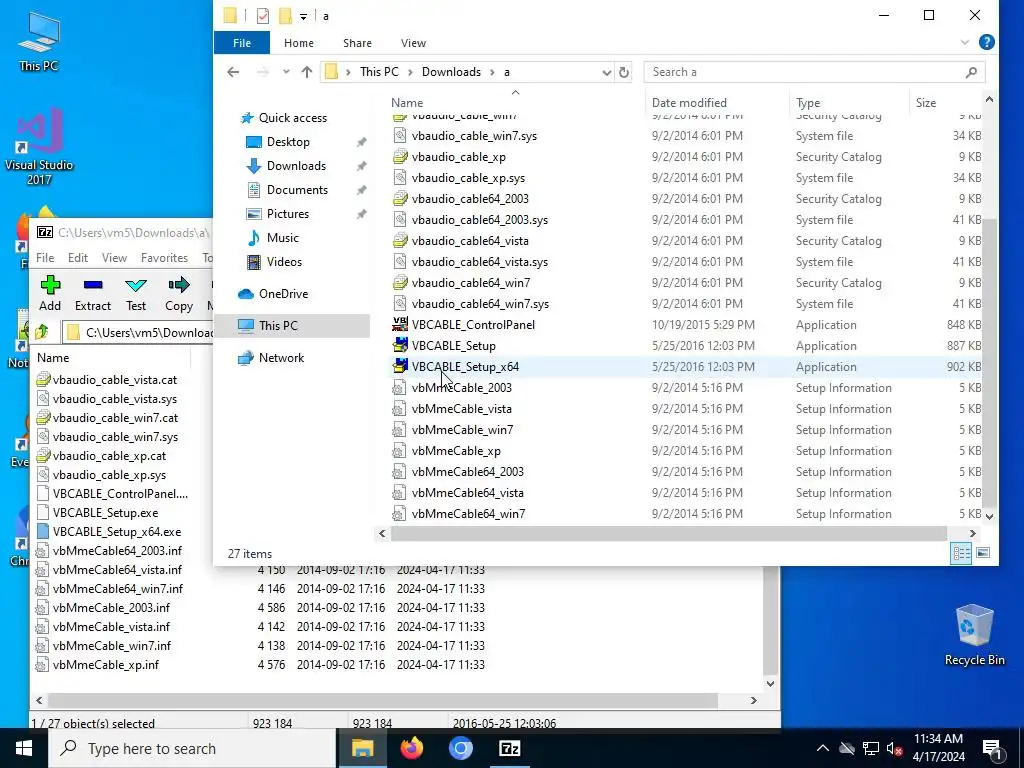
Task: Open the Edit menu in 7-Zip
Action: click(78, 258)
